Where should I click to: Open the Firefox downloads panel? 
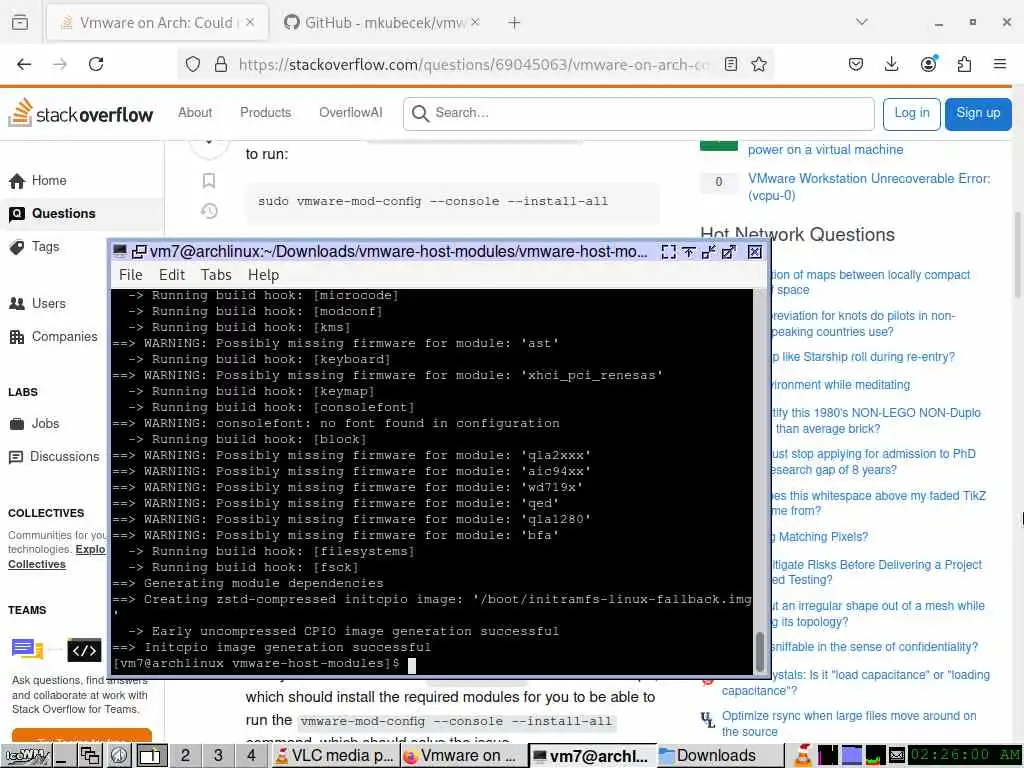(x=891, y=64)
